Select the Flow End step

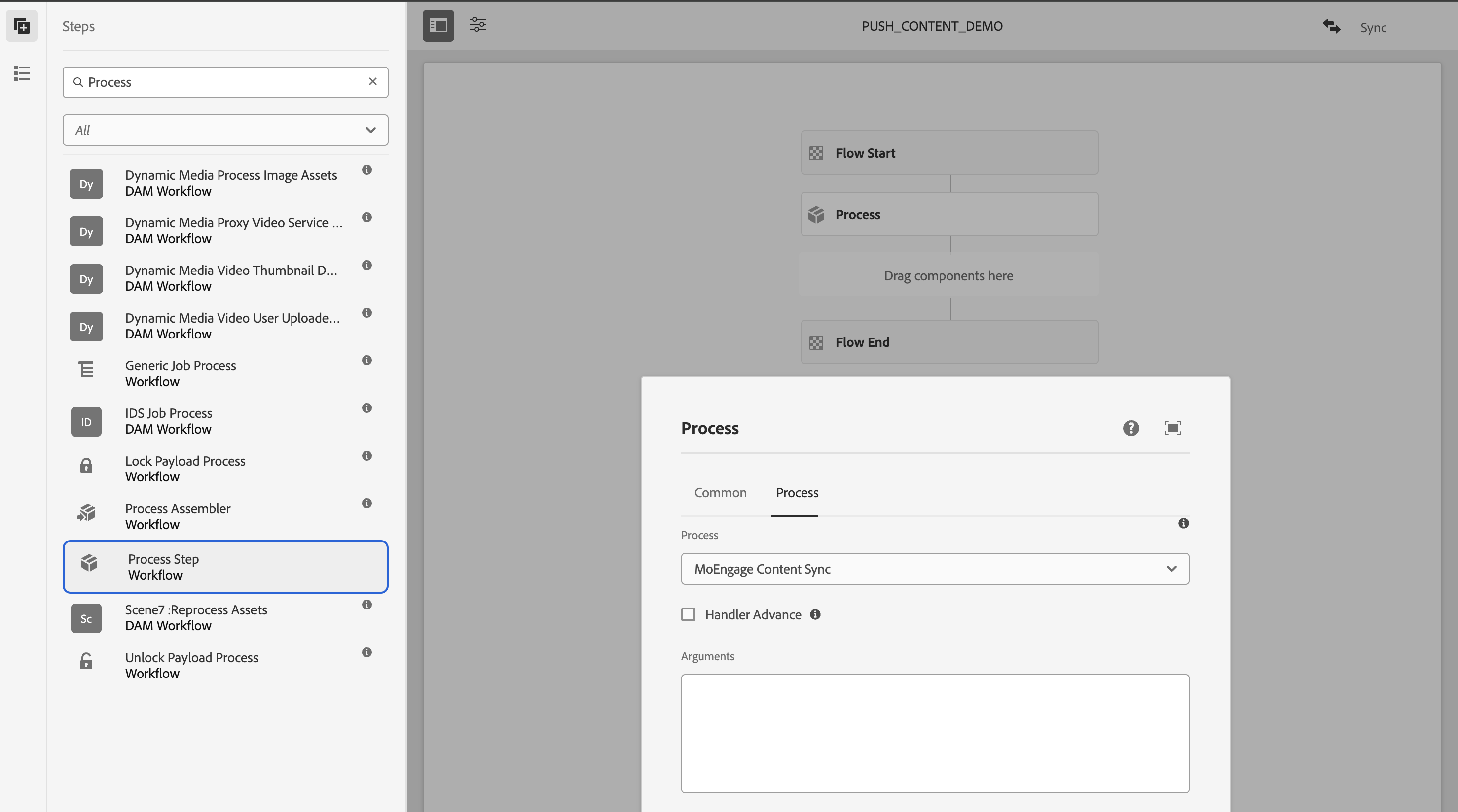pos(949,342)
